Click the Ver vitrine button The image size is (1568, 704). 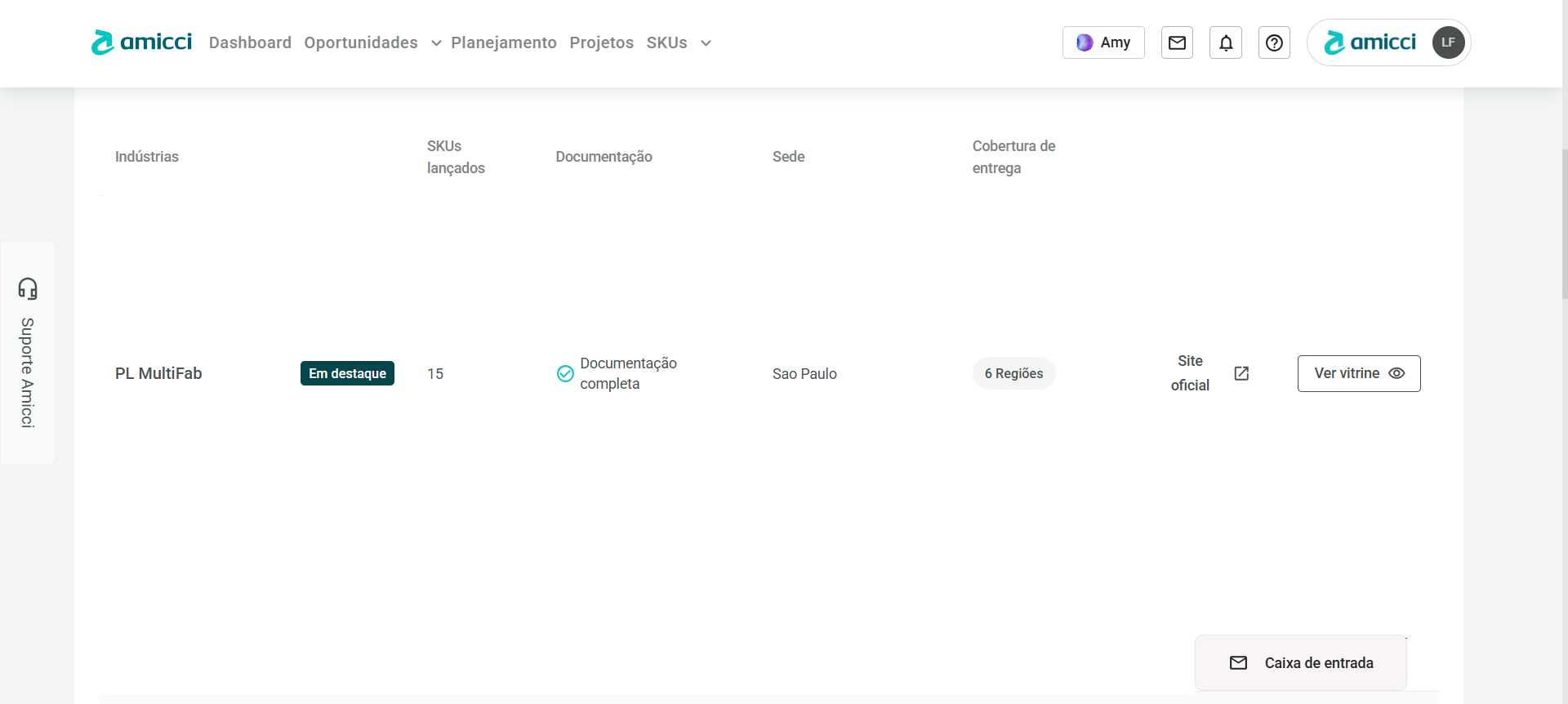[1359, 373]
